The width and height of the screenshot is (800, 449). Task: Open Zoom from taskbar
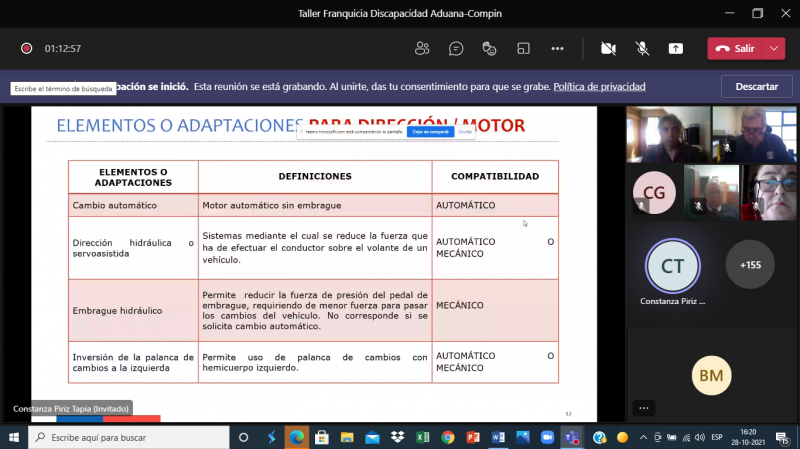click(x=547, y=437)
